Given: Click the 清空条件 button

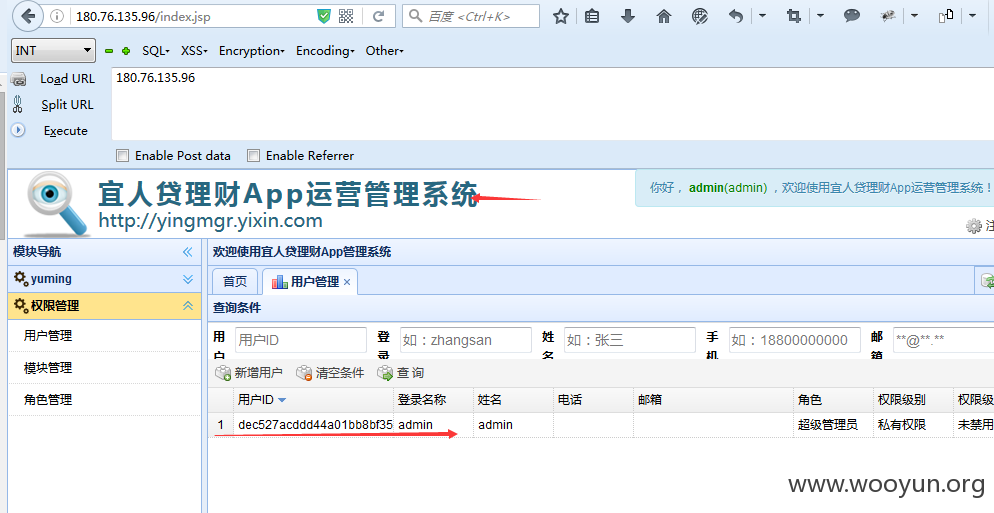Looking at the screenshot, I should 330,373.
